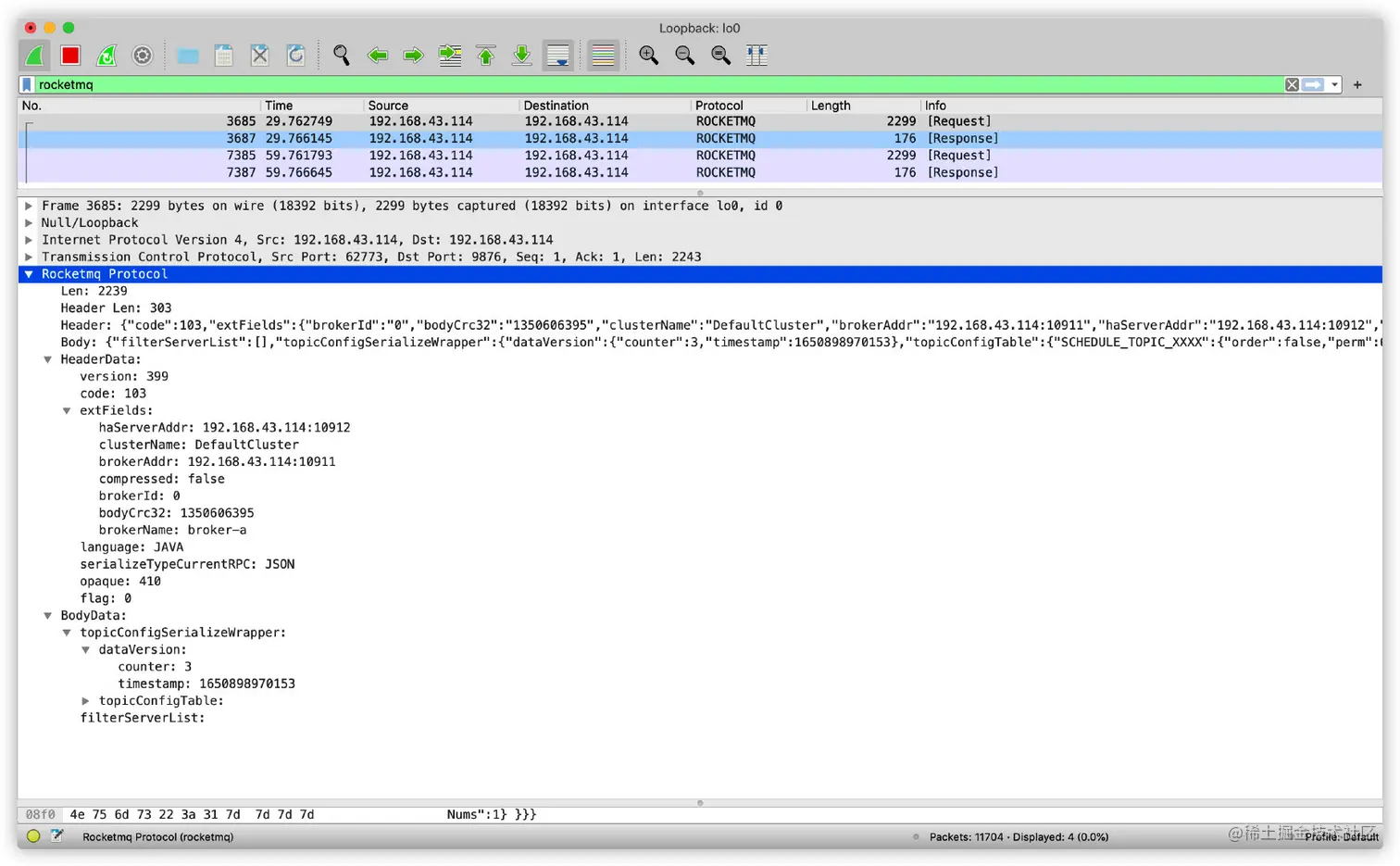Collapse the BodyData node
This screenshot has width=1400, height=866.
pyautogui.click(x=48, y=615)
